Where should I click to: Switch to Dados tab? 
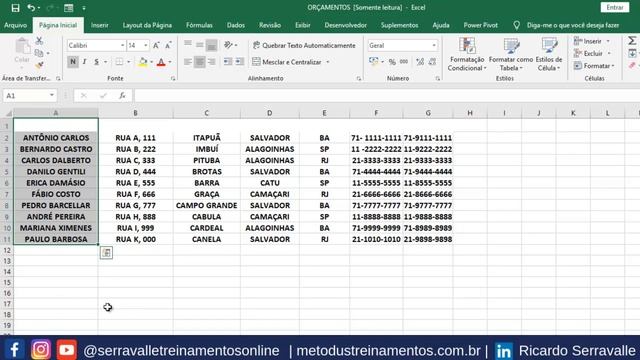[x=236, y=25]
